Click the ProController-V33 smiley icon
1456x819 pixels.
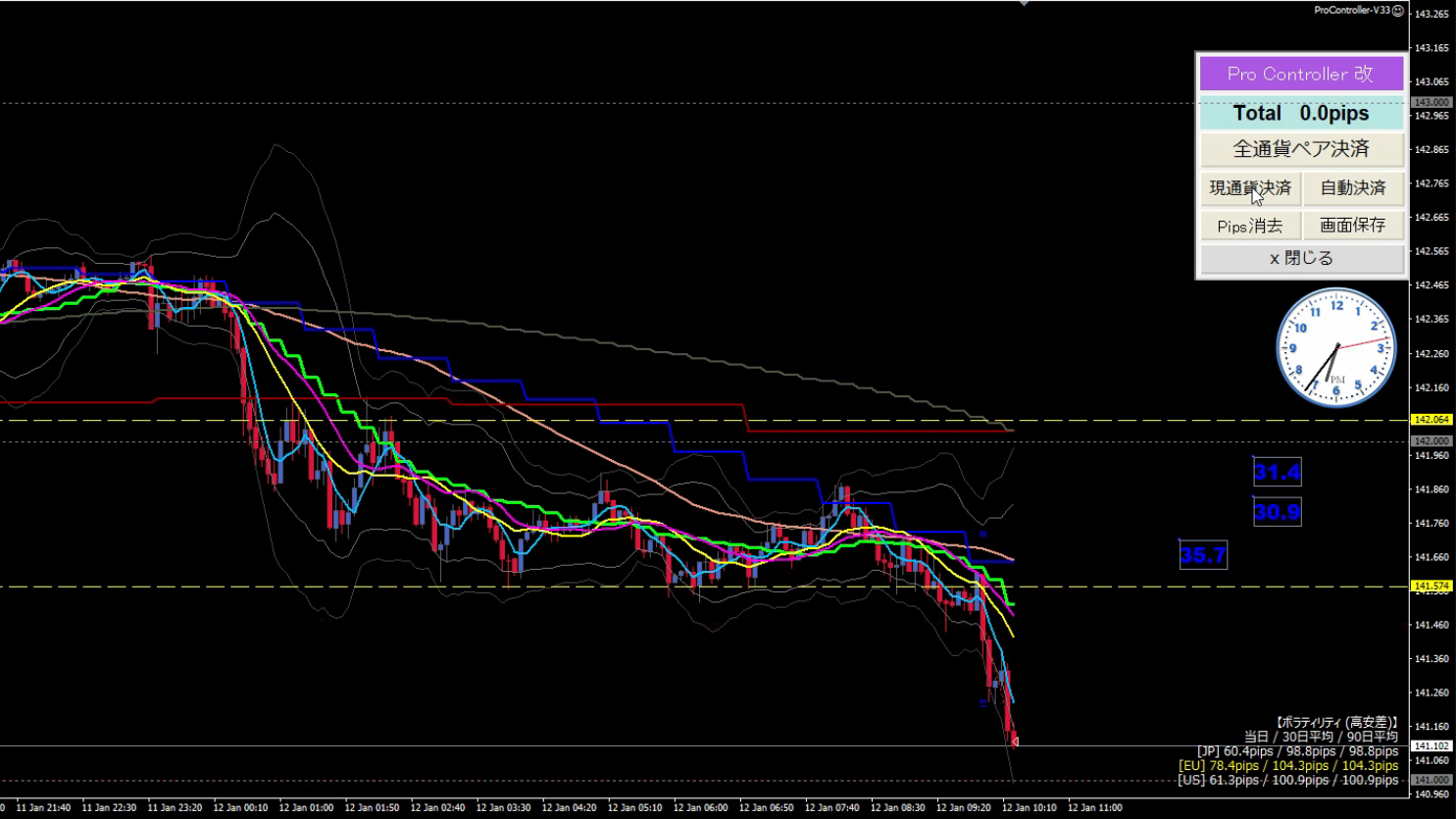(1398, 10)
